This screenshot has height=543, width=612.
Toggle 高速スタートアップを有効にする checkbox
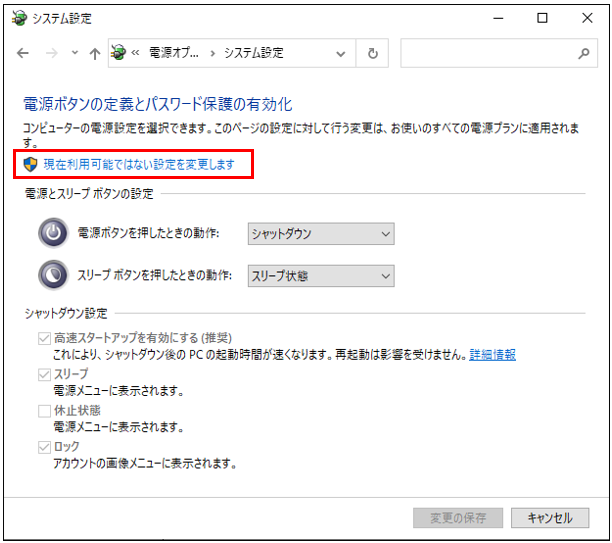pos(44,338)
